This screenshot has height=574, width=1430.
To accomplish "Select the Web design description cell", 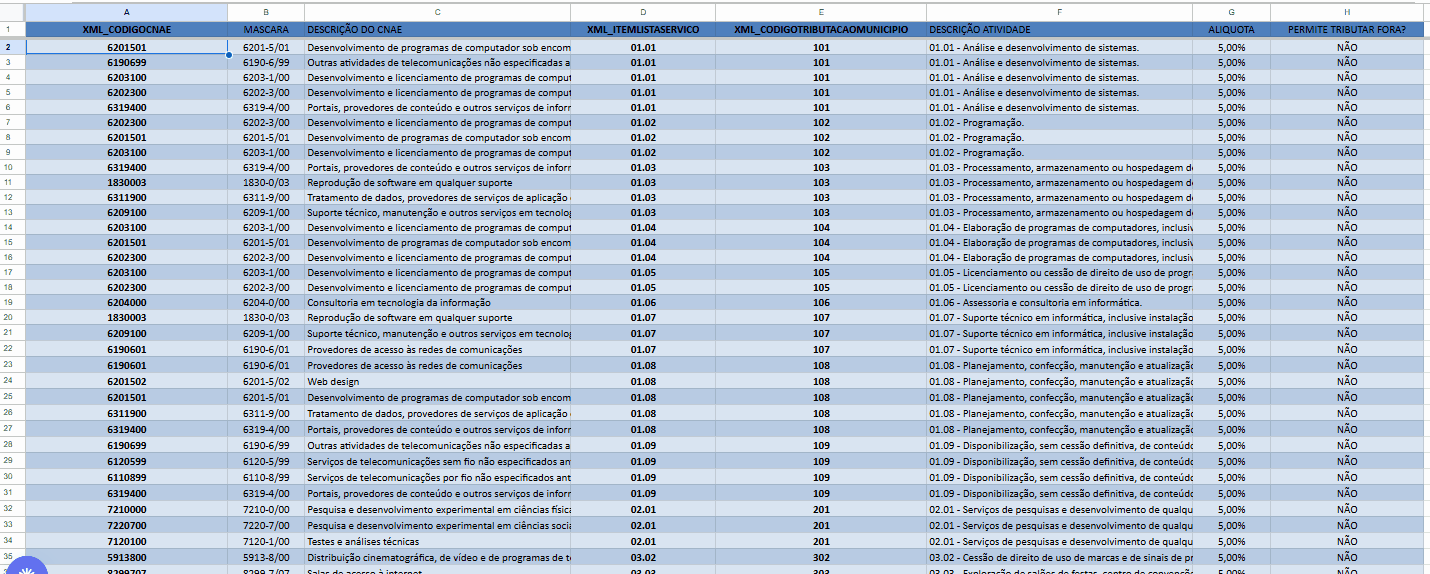I will tap(437, 381).
